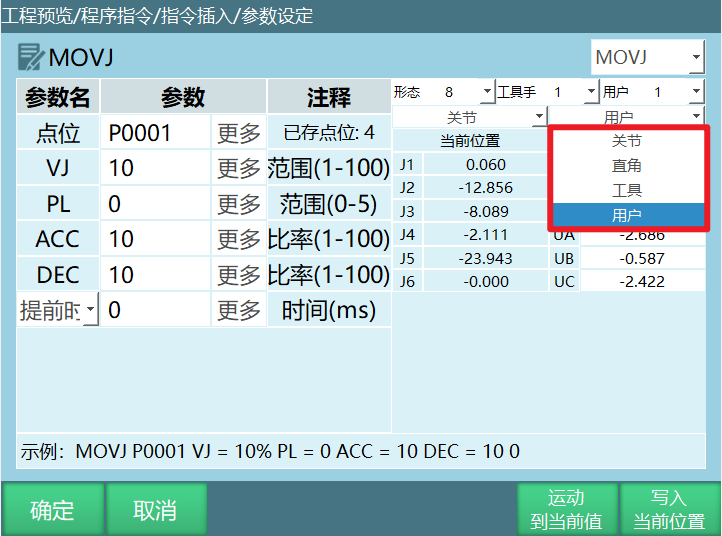
Task: Click the MOVJ instruction edit icon
Action: (x=30, y=57)
